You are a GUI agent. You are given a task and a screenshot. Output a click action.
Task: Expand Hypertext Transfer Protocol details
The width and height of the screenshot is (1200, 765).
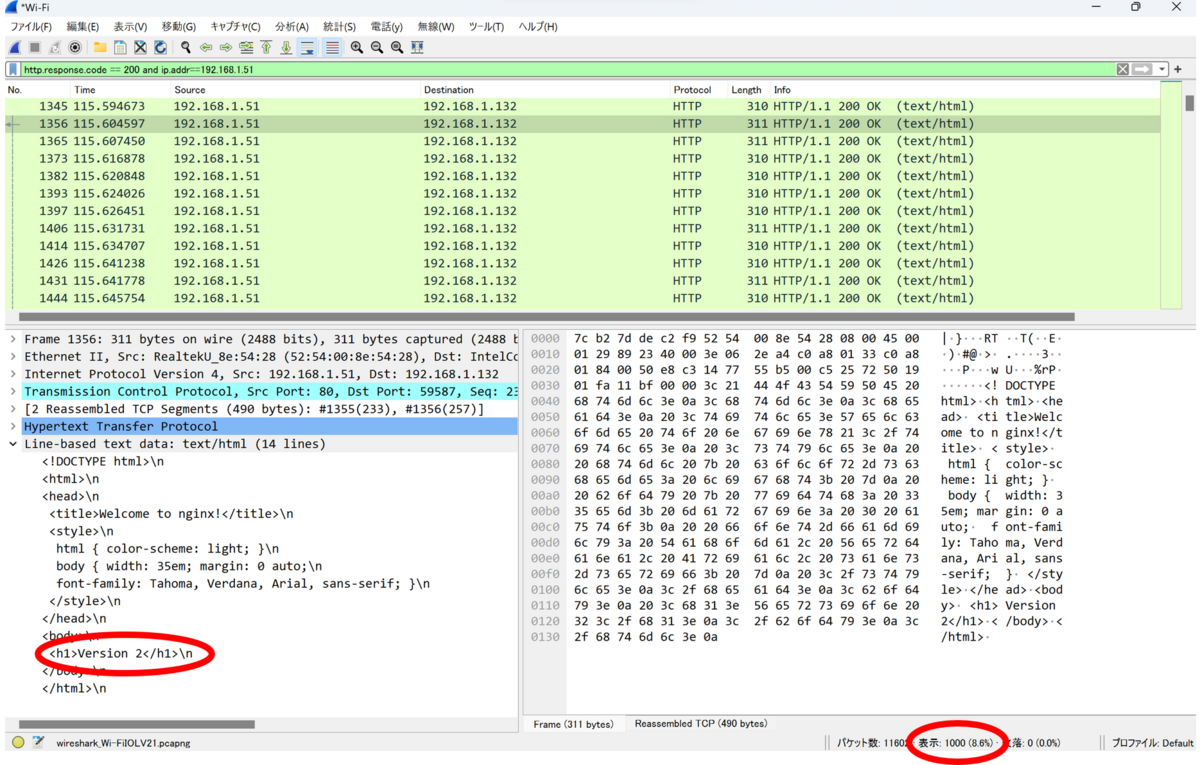[x=12, y=426]
